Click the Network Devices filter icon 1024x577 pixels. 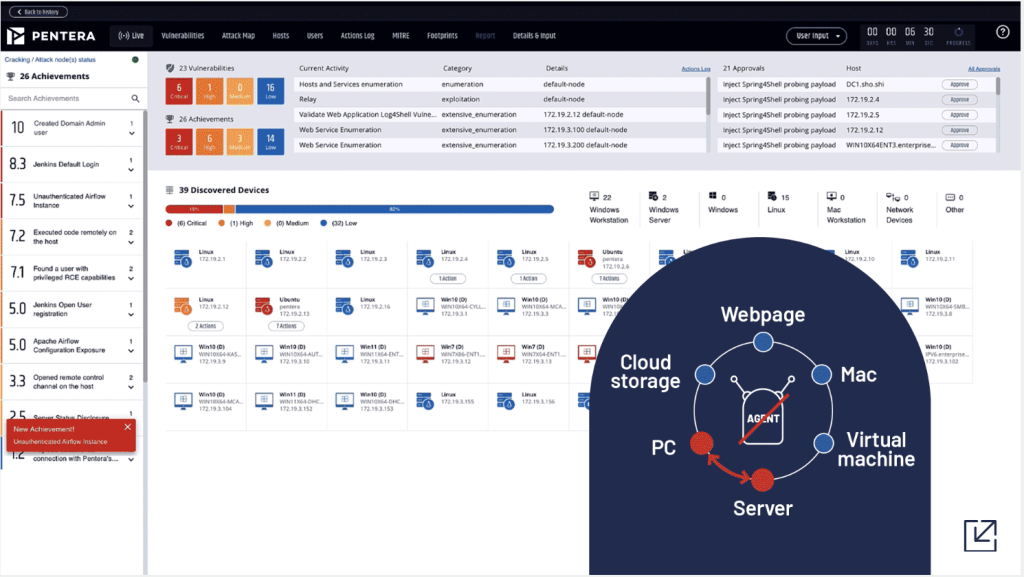(x=893, y=196)
